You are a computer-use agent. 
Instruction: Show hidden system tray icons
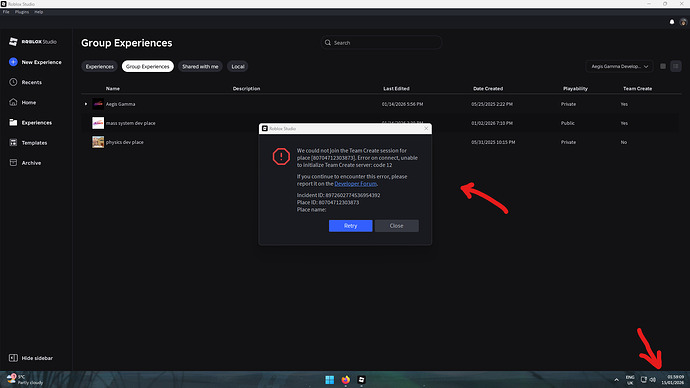(x=617, y=380)
